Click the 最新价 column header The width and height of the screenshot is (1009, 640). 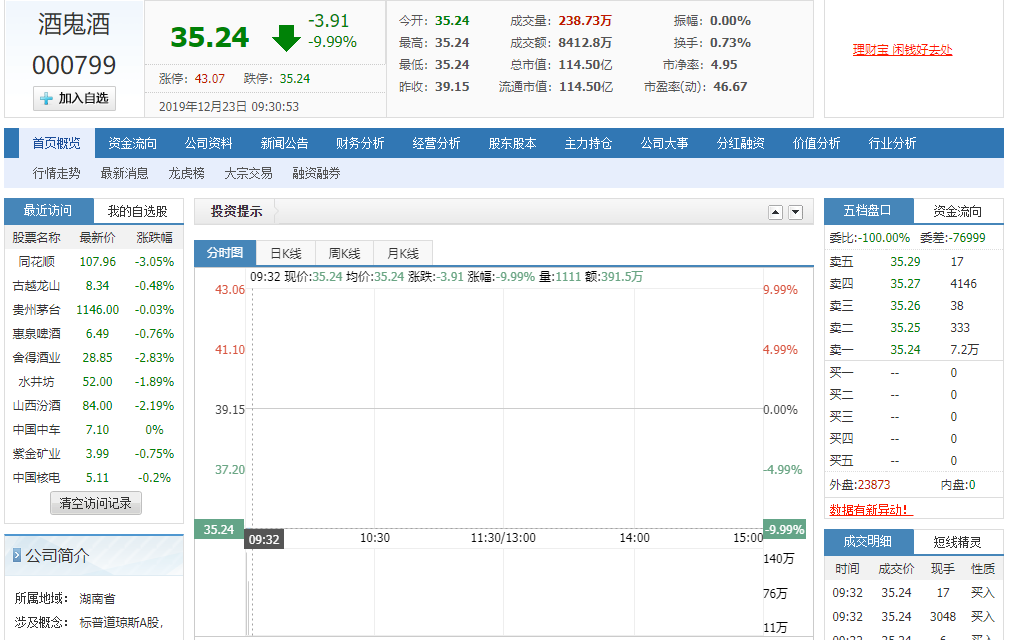click(x=97, y=238)
